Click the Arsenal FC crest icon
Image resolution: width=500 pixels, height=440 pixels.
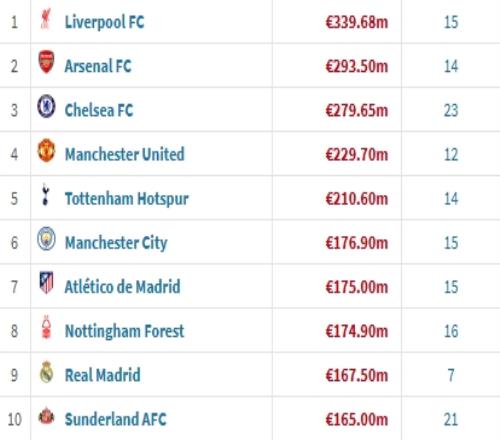[x=46, y=62]
